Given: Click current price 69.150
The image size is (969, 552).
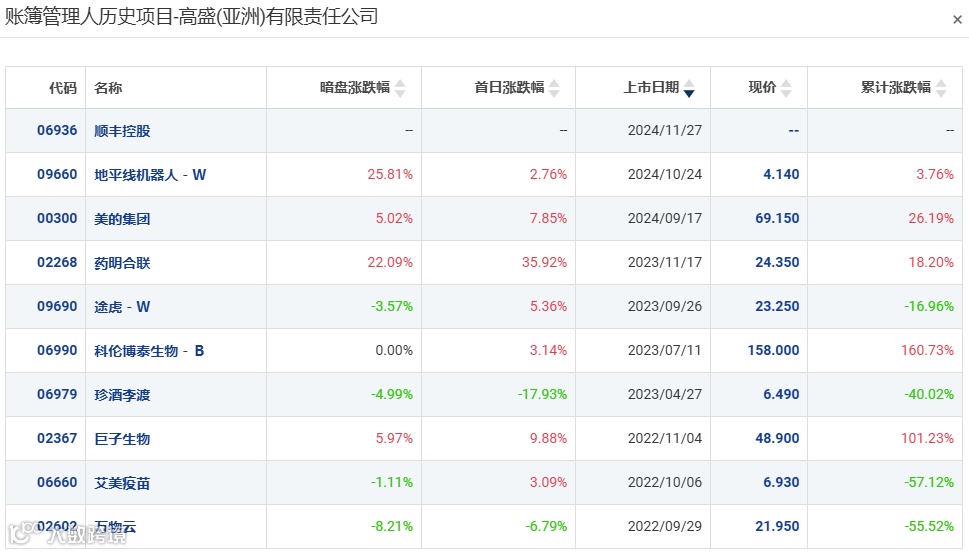Looking at the screenshot, I should (777, 218).
